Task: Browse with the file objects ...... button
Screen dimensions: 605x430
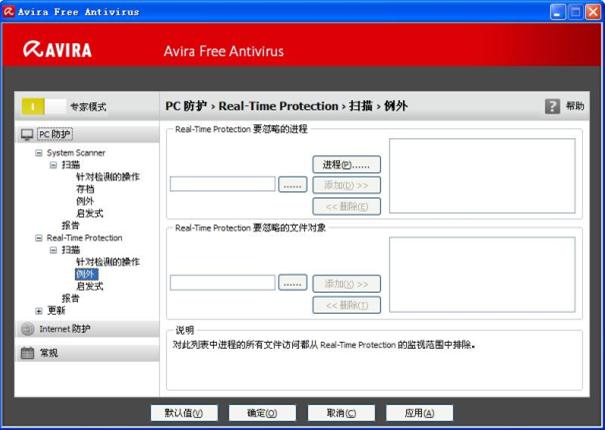Action: [292, 283]
